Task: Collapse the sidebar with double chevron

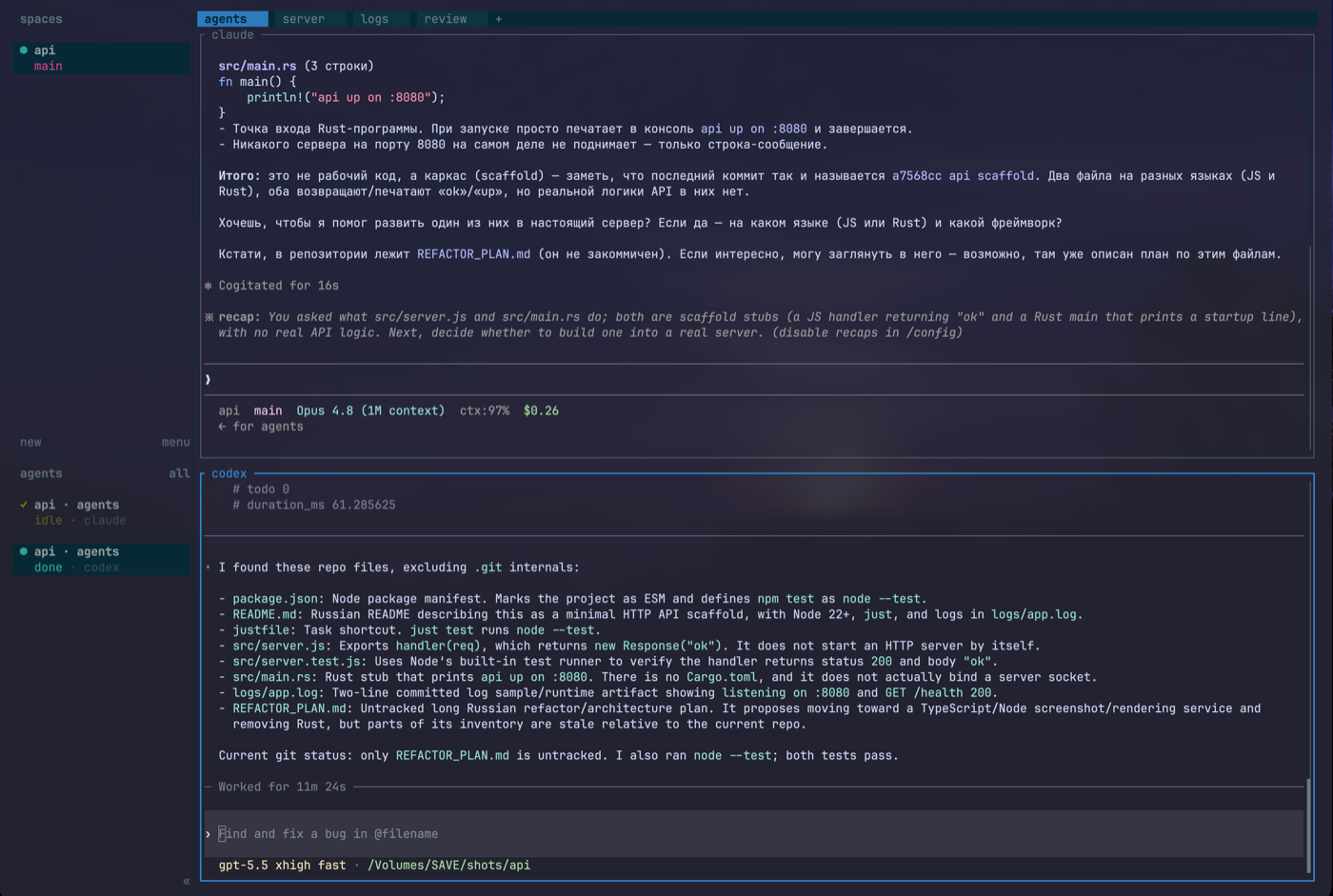Action: coord(187,882)
